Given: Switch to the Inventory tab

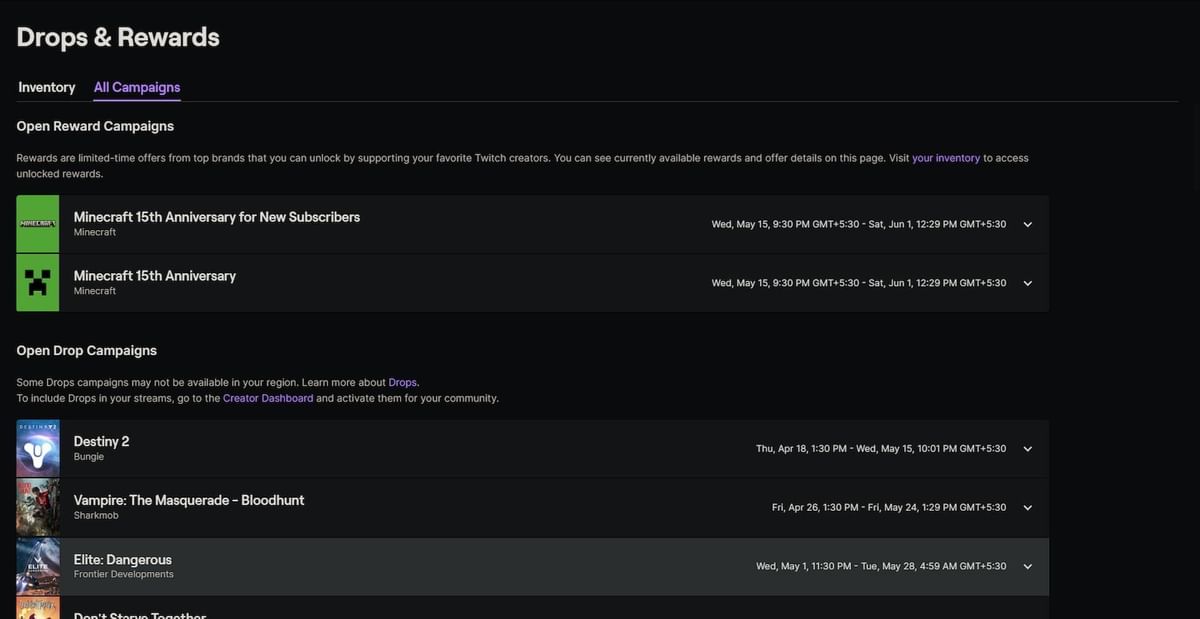Looking at the screenshot, I should tap(46, 87).
